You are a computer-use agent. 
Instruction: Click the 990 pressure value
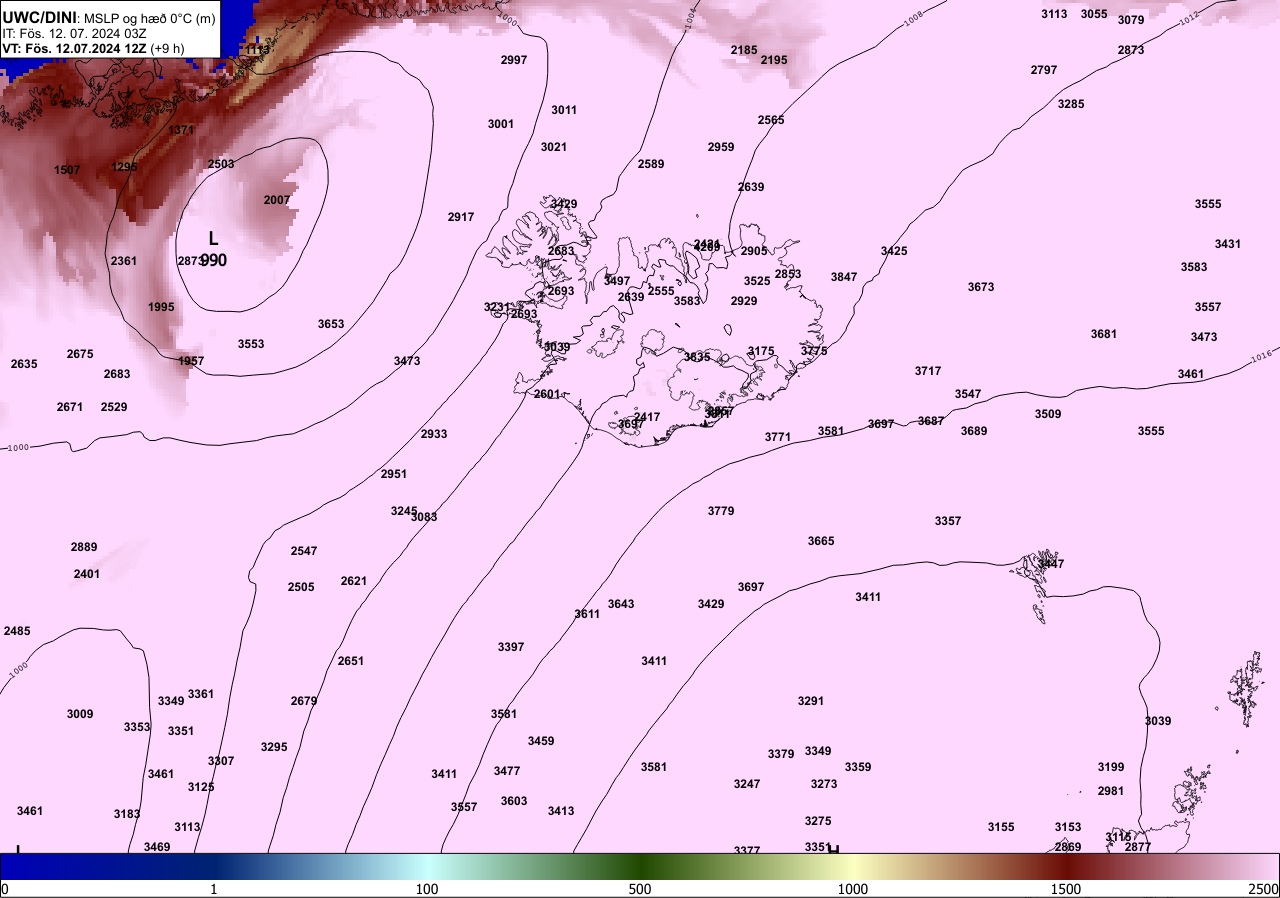pyautogui.click(x=213, y=260)
